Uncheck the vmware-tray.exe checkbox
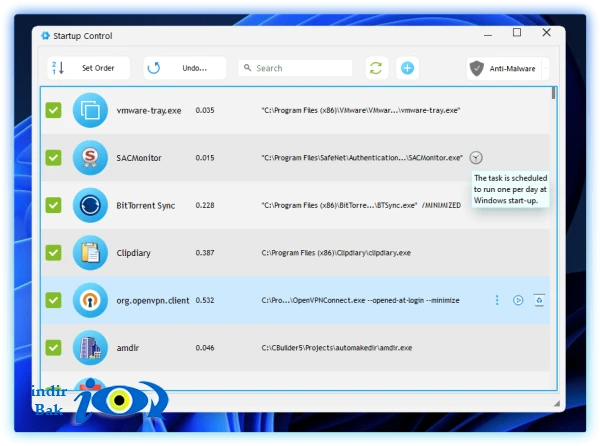Viewport: 600px width, 446px height. point(53,110)
